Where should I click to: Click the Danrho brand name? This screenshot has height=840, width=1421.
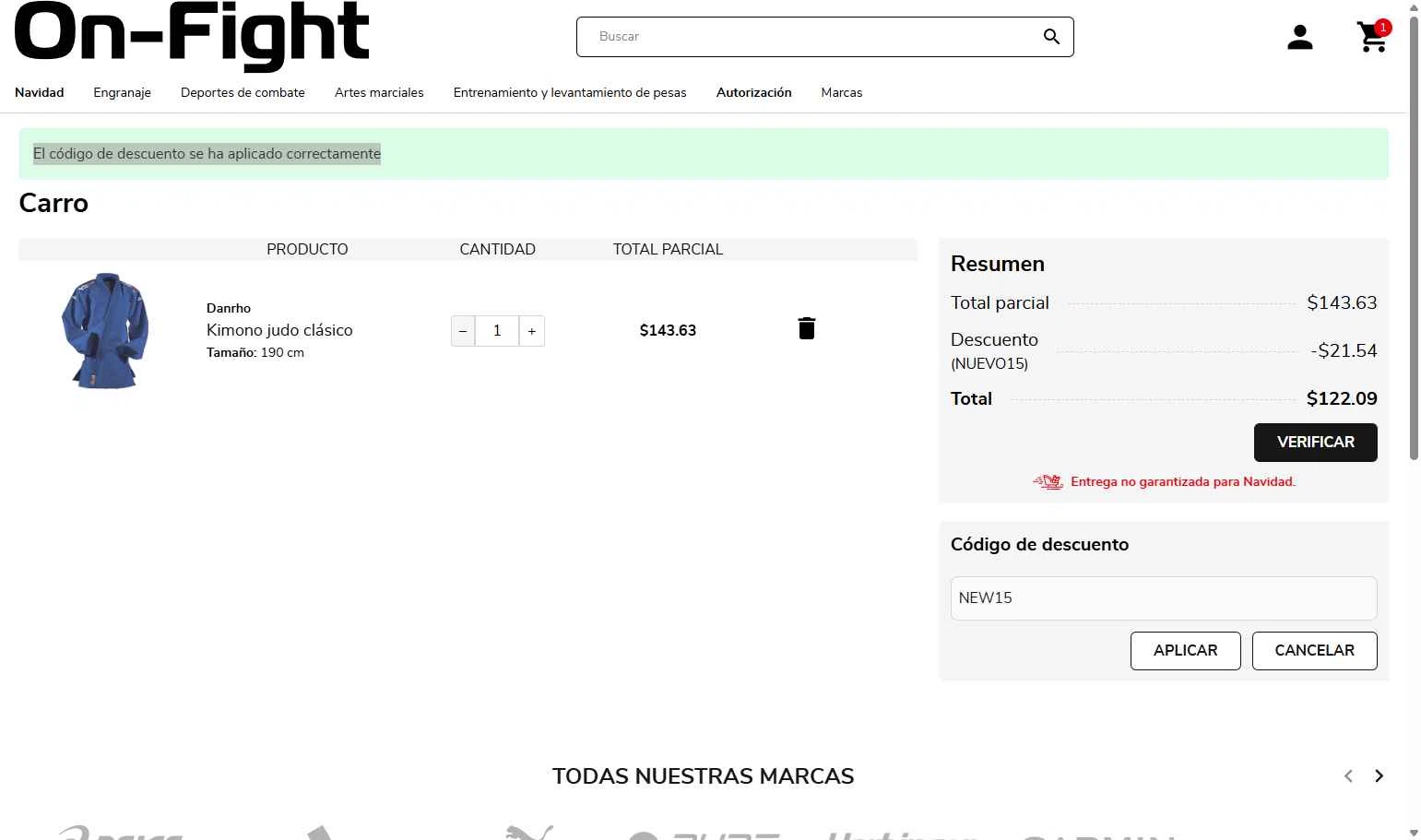(x=229, y=308)
